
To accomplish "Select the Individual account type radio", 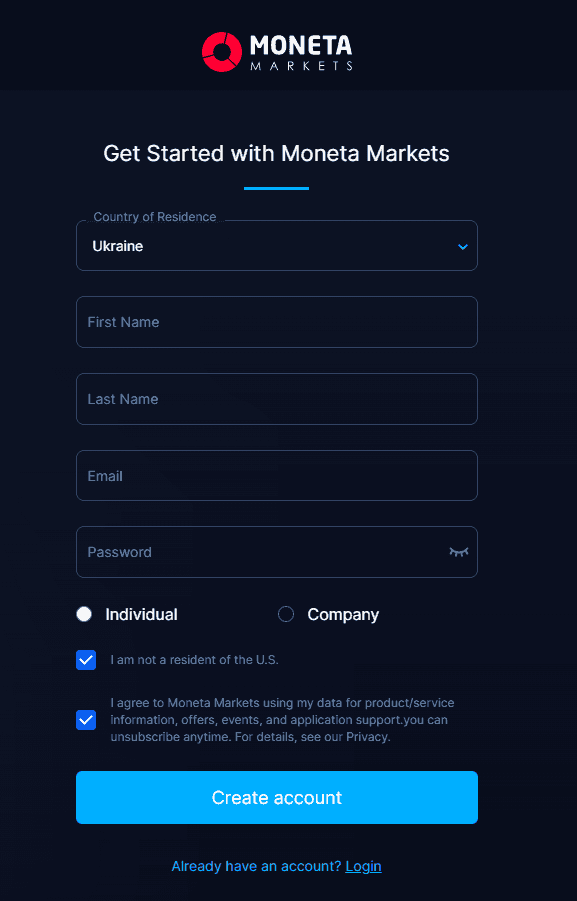I will coord(84,614).
